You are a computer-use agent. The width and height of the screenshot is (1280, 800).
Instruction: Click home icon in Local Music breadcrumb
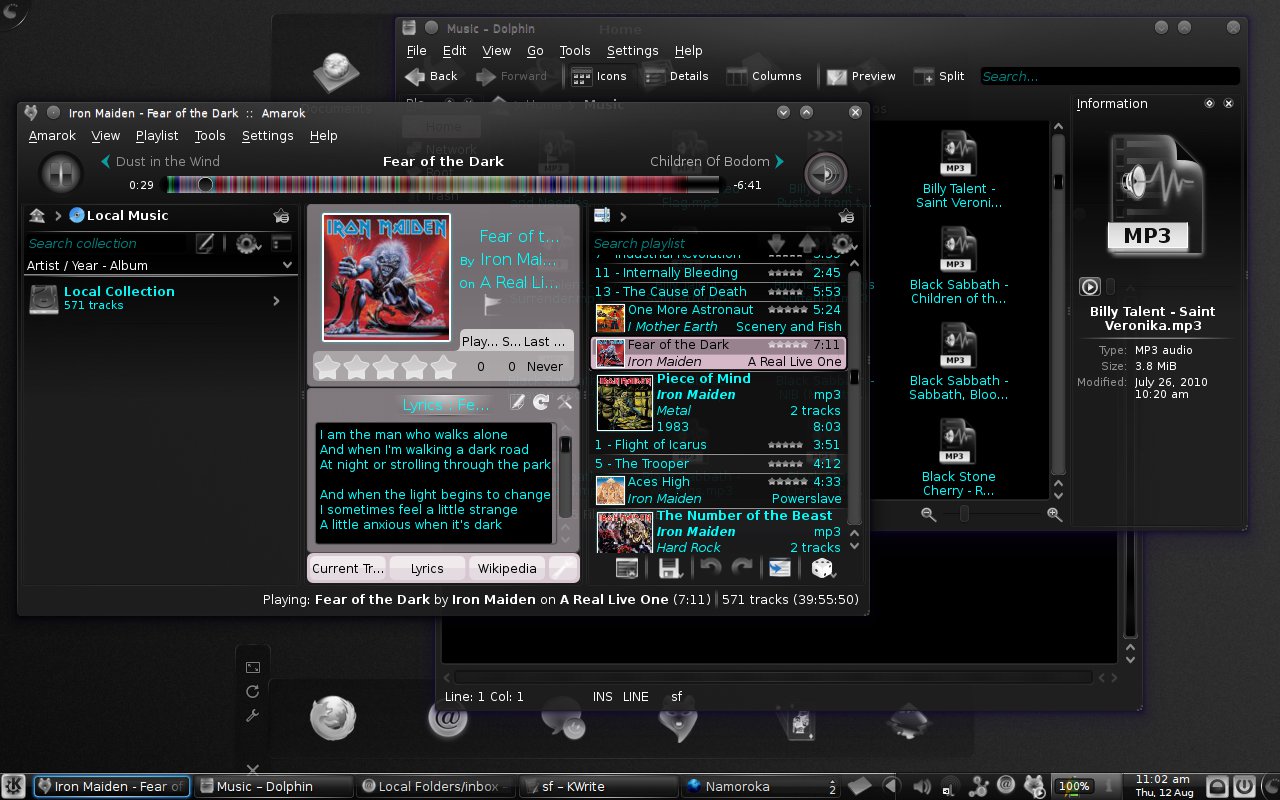(x=37, y=215)
